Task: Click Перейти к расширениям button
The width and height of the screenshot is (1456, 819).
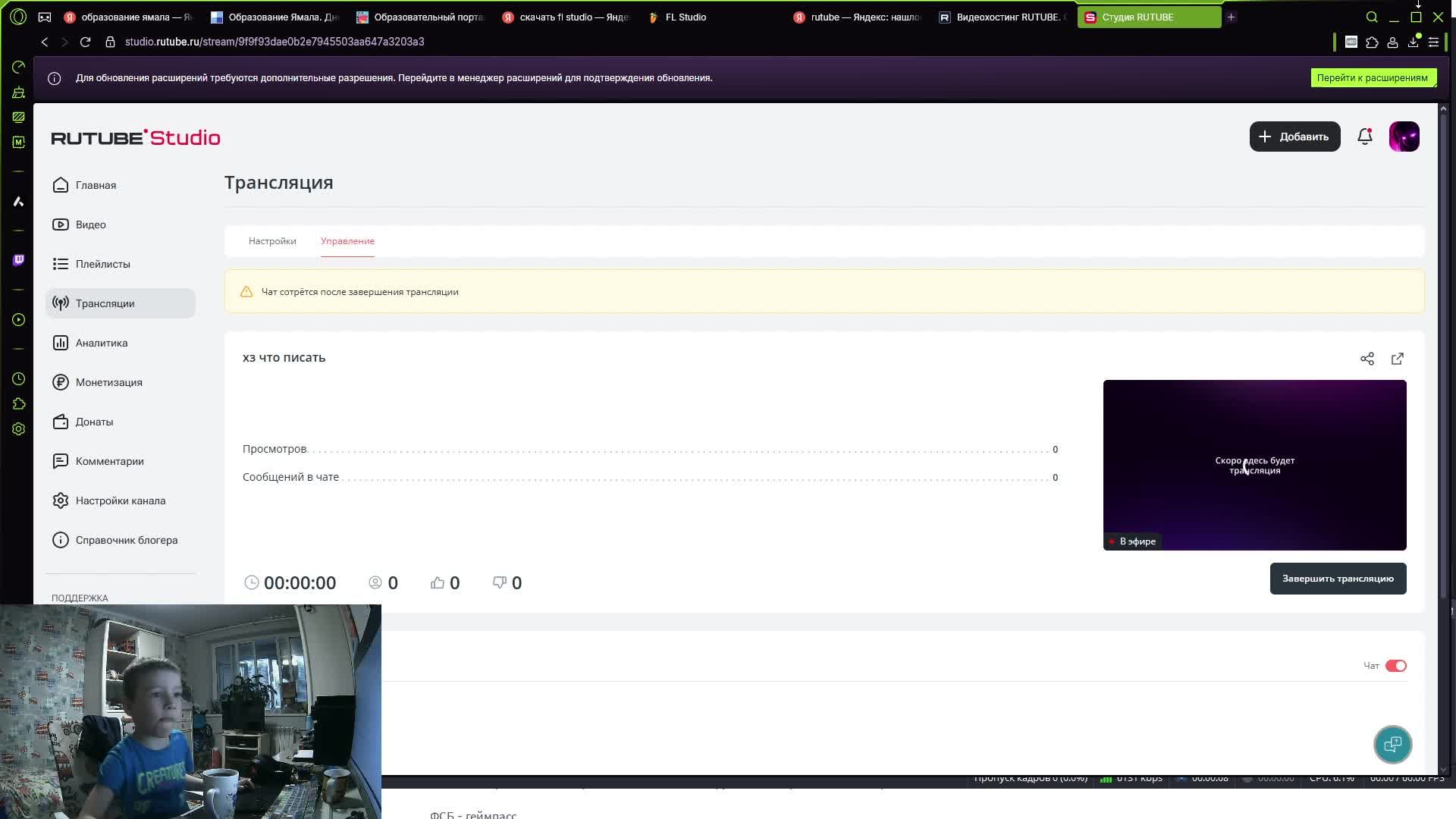Action: pyautogui.click(x=1373, y=77)
